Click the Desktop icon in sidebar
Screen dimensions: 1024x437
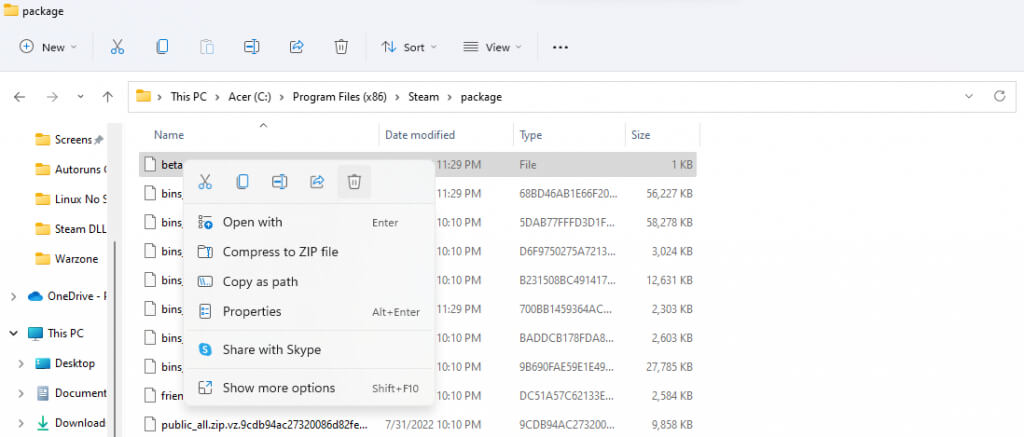click(x=43, y=363)
